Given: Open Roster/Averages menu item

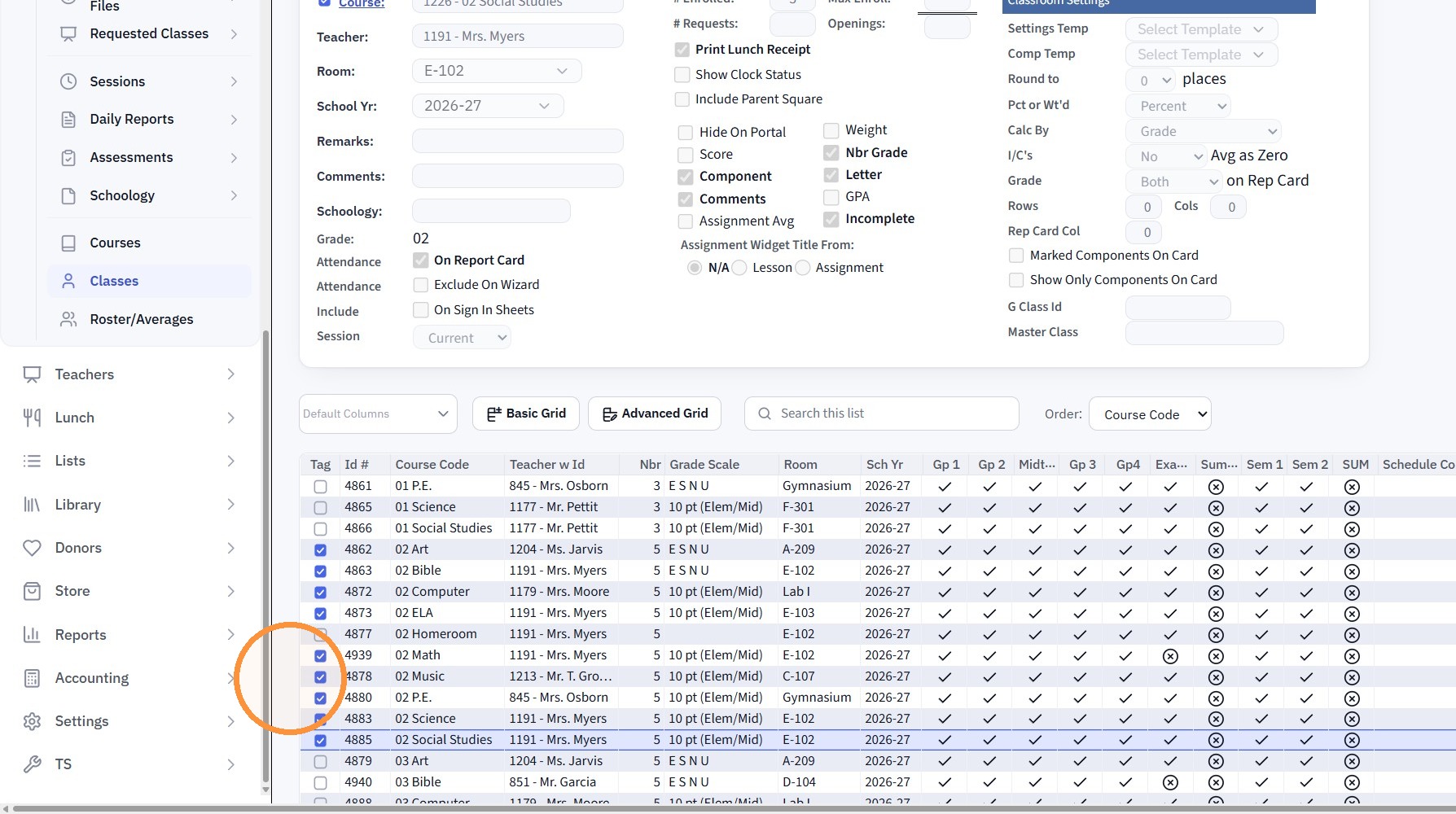Looking at the screenshot, I should point(149,320).
